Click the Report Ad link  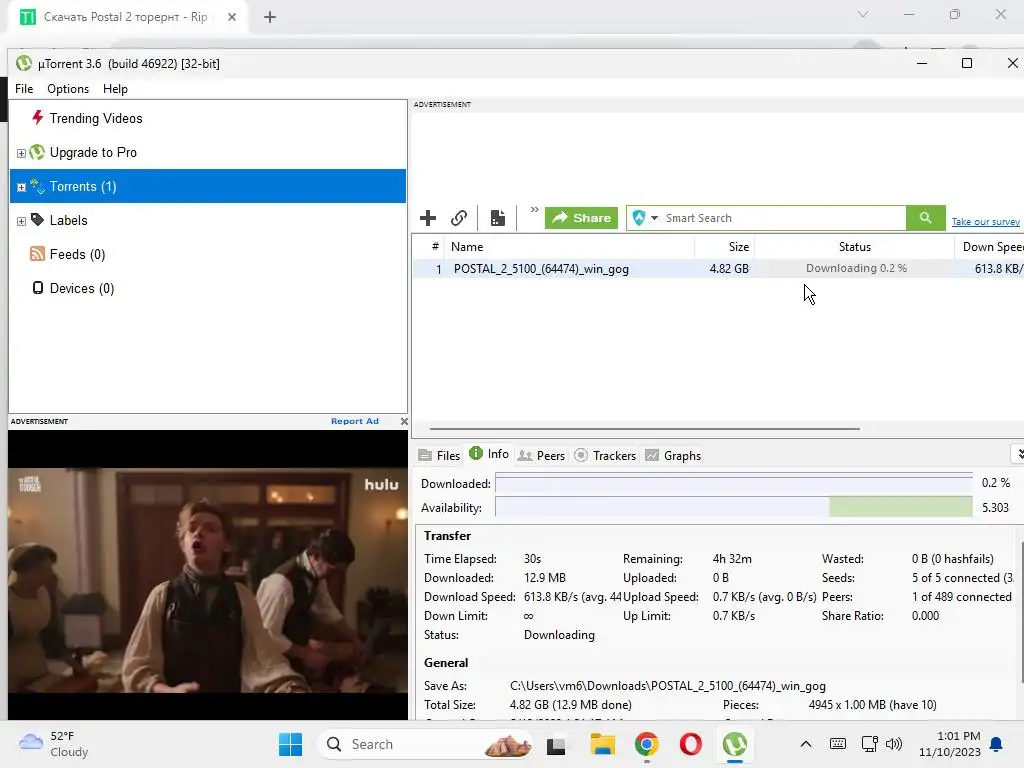(x=355, y=421)
